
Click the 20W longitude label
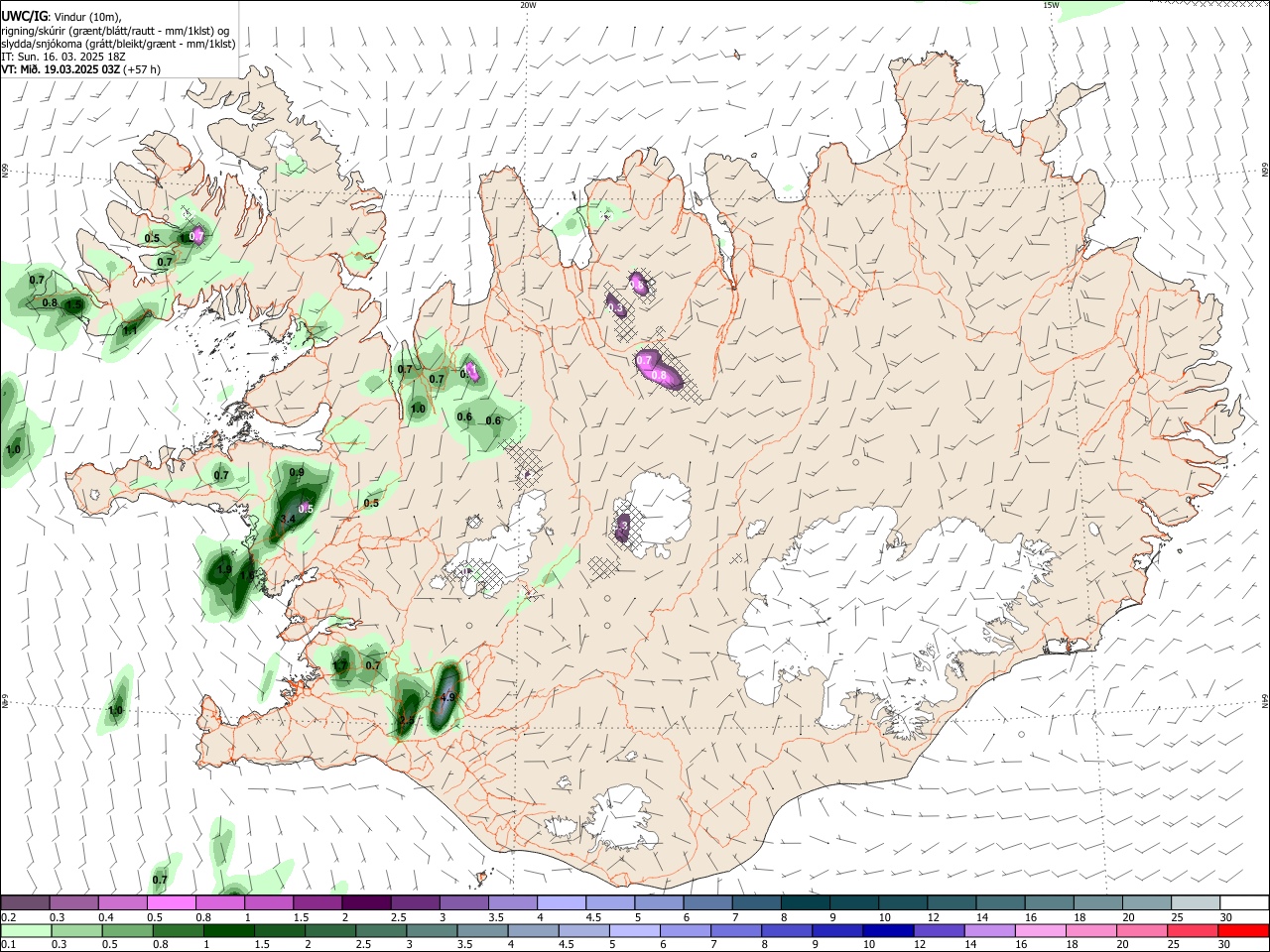[528, 5]
